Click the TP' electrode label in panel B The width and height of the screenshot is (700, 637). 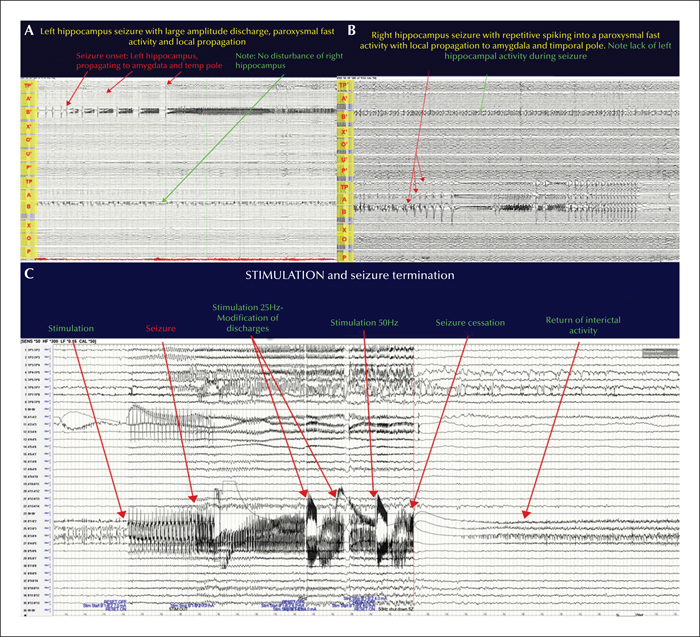tap(343, 85)
